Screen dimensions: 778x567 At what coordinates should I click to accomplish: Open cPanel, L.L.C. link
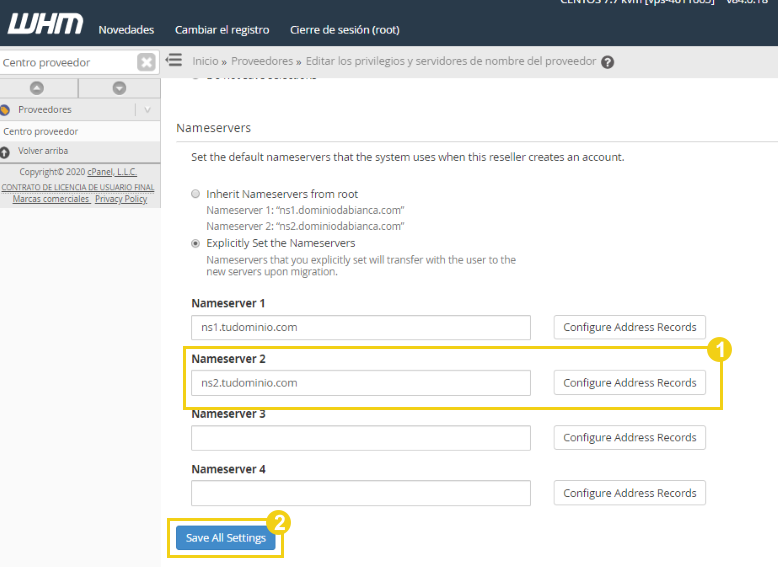coord(112,172)
